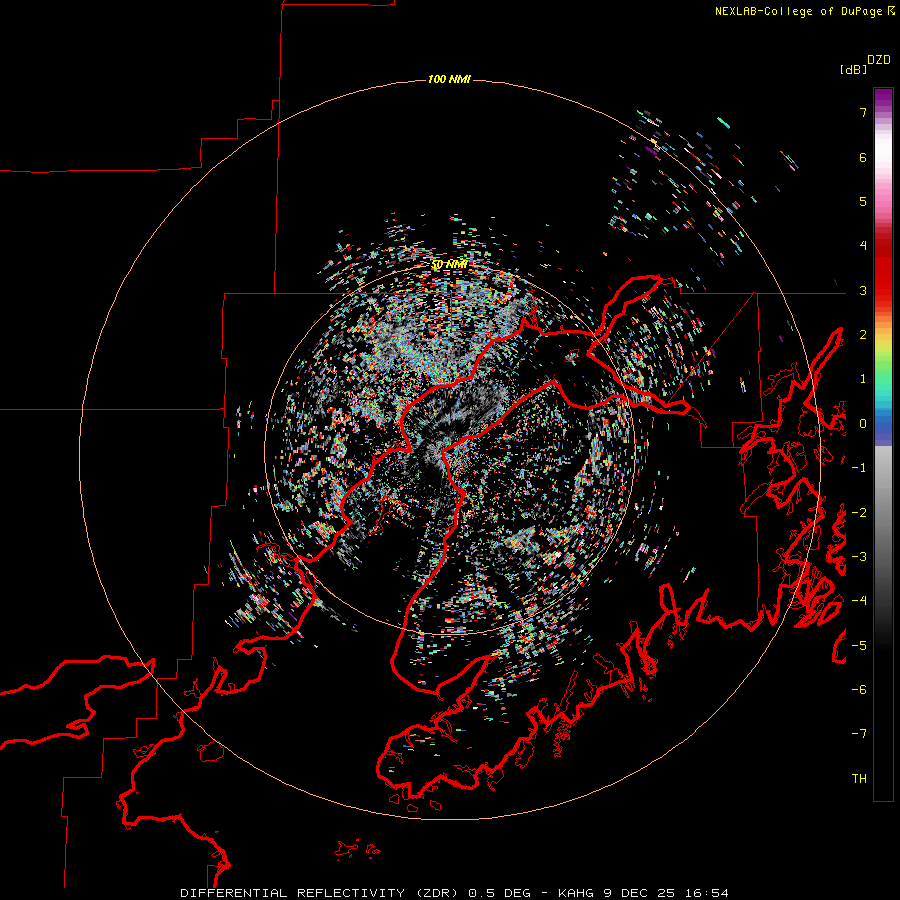Click the colorbar value -3
The image size is (900, 900).
pos(859,557)
